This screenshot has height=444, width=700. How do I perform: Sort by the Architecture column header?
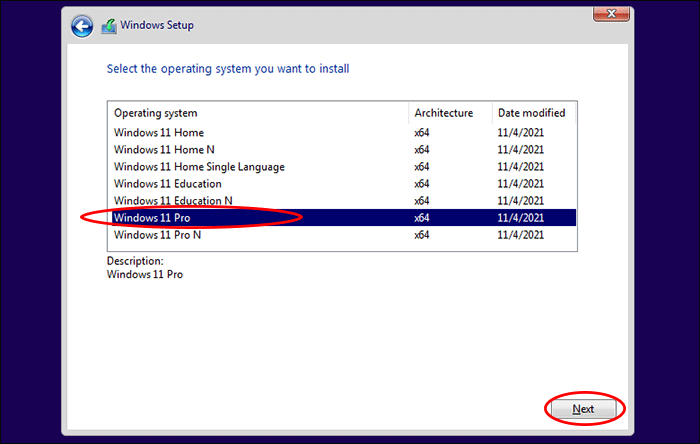443,113
